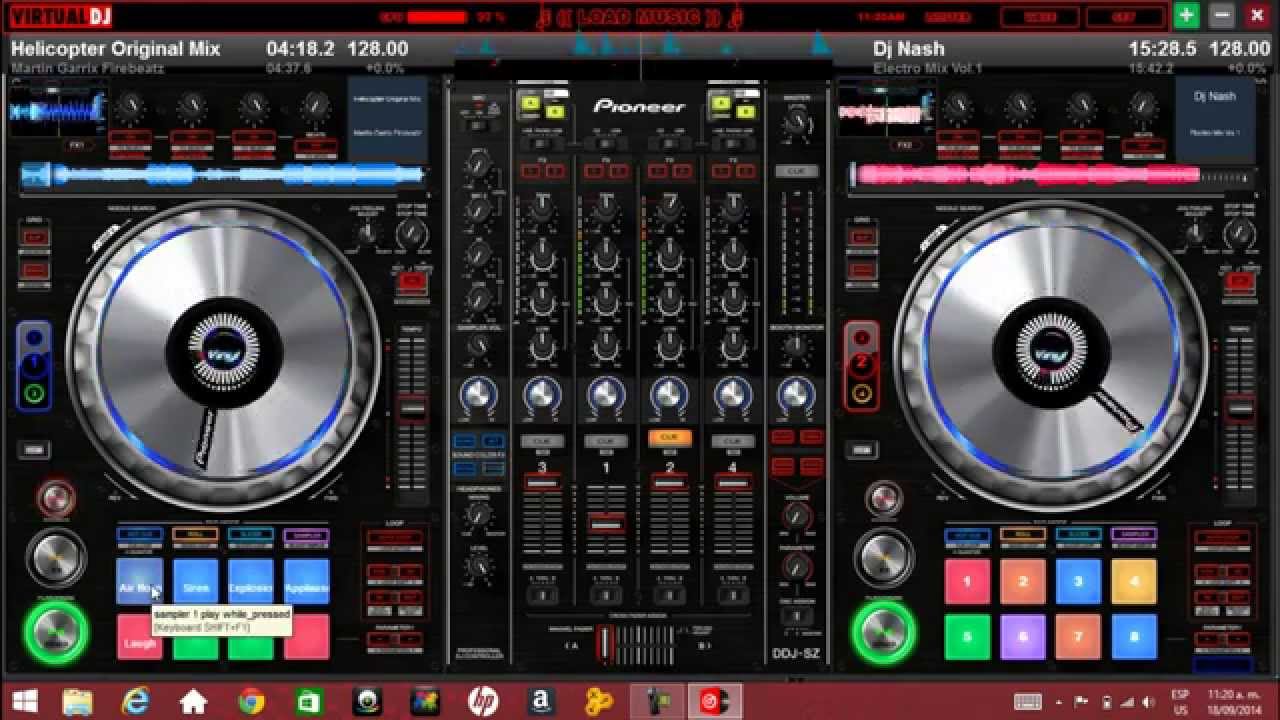Click the right deck tempo slider

(x=1240, y=408)
